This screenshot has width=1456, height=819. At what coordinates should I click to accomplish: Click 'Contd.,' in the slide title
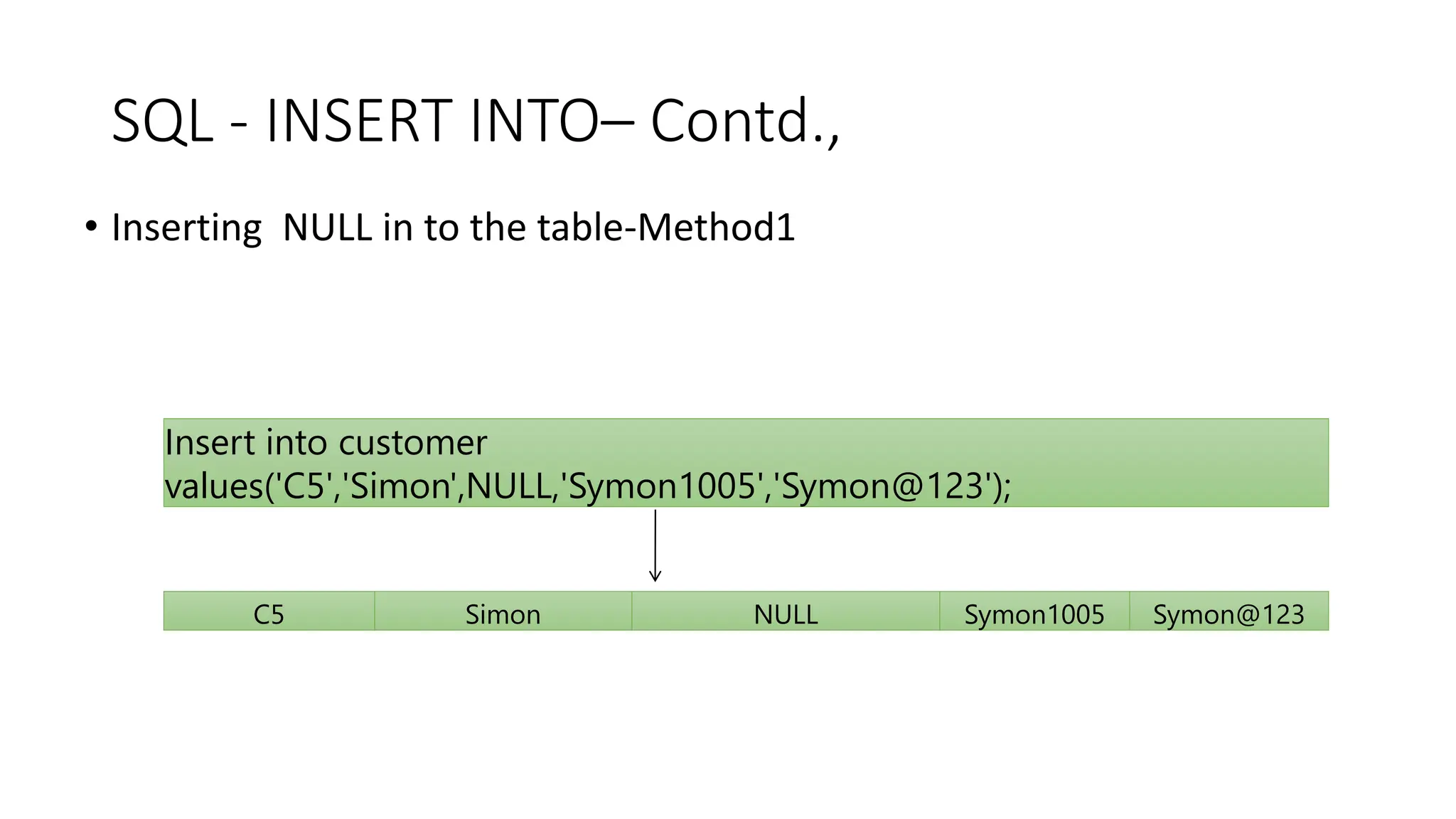(744, 121)
